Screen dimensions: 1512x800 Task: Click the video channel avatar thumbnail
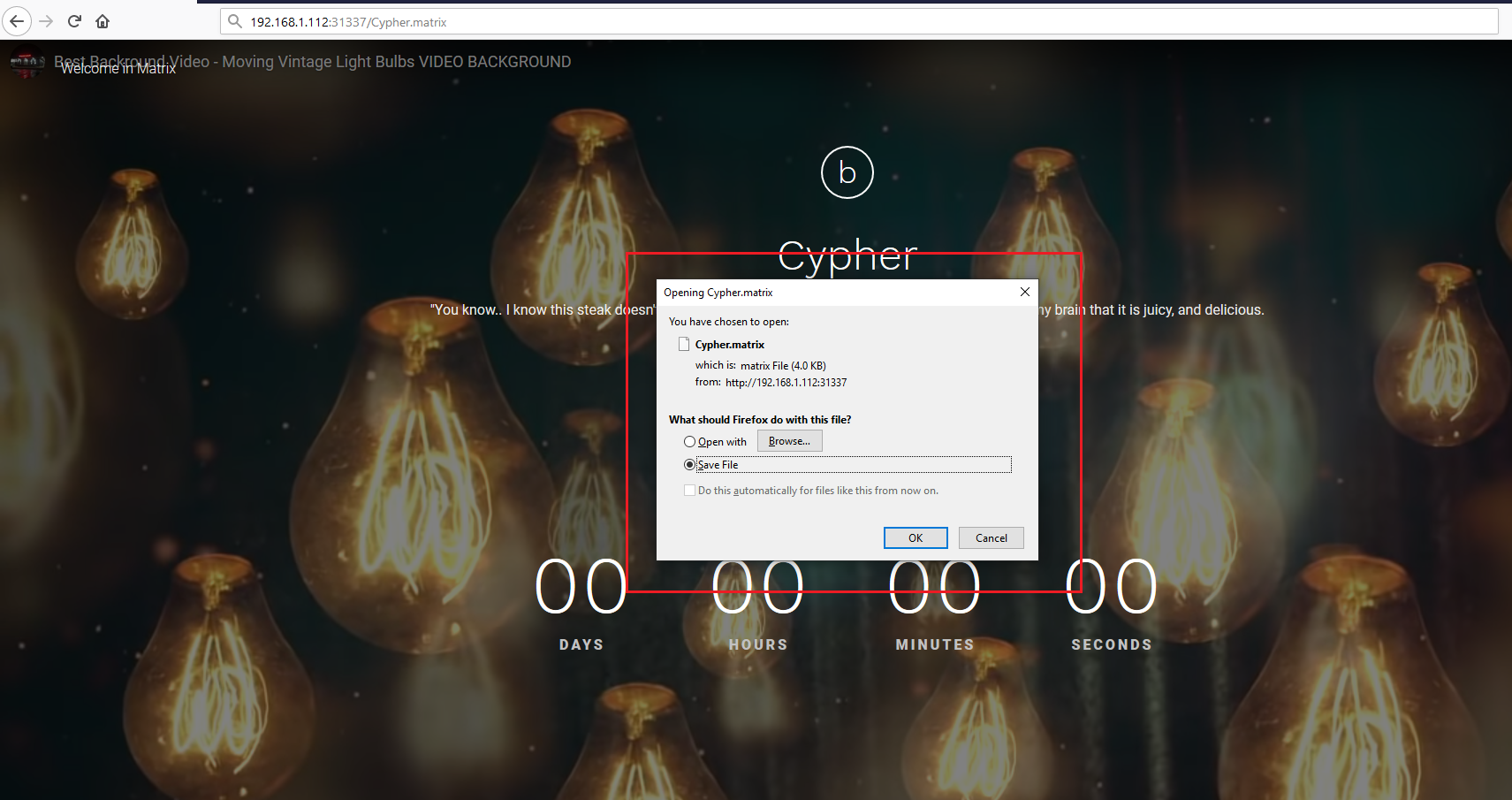pos(27,63)
